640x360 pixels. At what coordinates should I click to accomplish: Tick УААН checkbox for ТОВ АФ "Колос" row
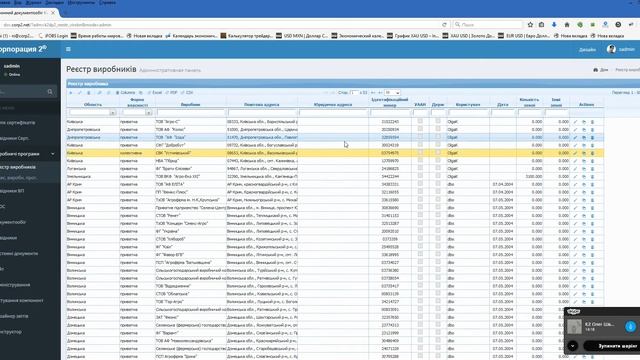point(420,129)
